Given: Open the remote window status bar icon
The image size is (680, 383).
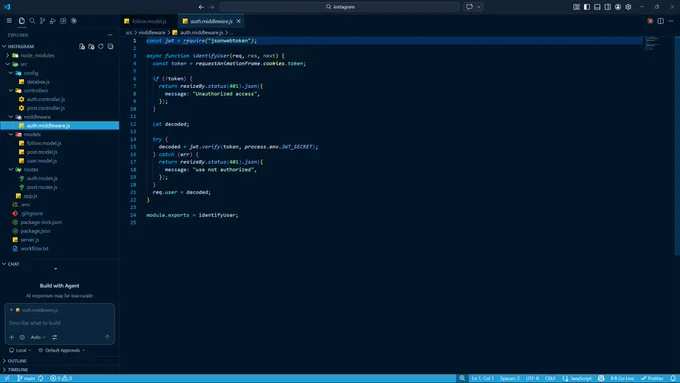Looking at the screenshot, I should [7, 378].
